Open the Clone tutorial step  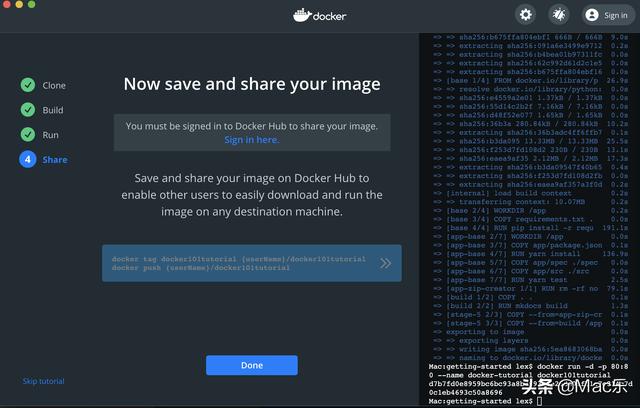(54, 85)
